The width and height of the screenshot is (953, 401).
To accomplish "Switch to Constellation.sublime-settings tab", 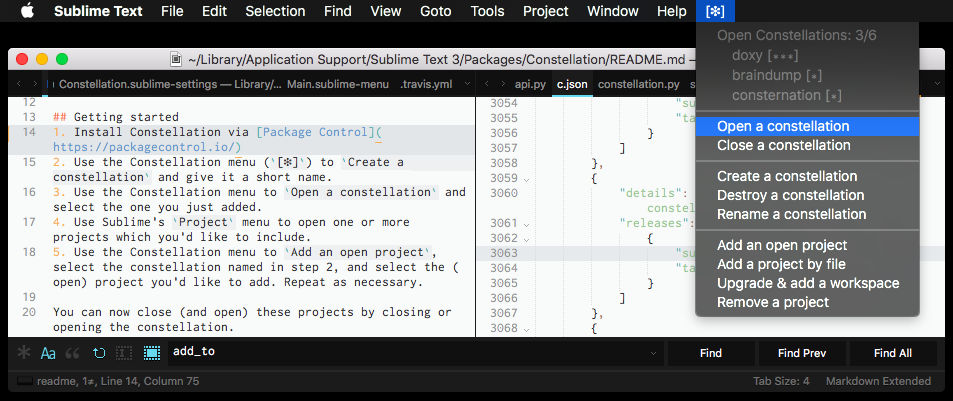I will coord(170,84).
